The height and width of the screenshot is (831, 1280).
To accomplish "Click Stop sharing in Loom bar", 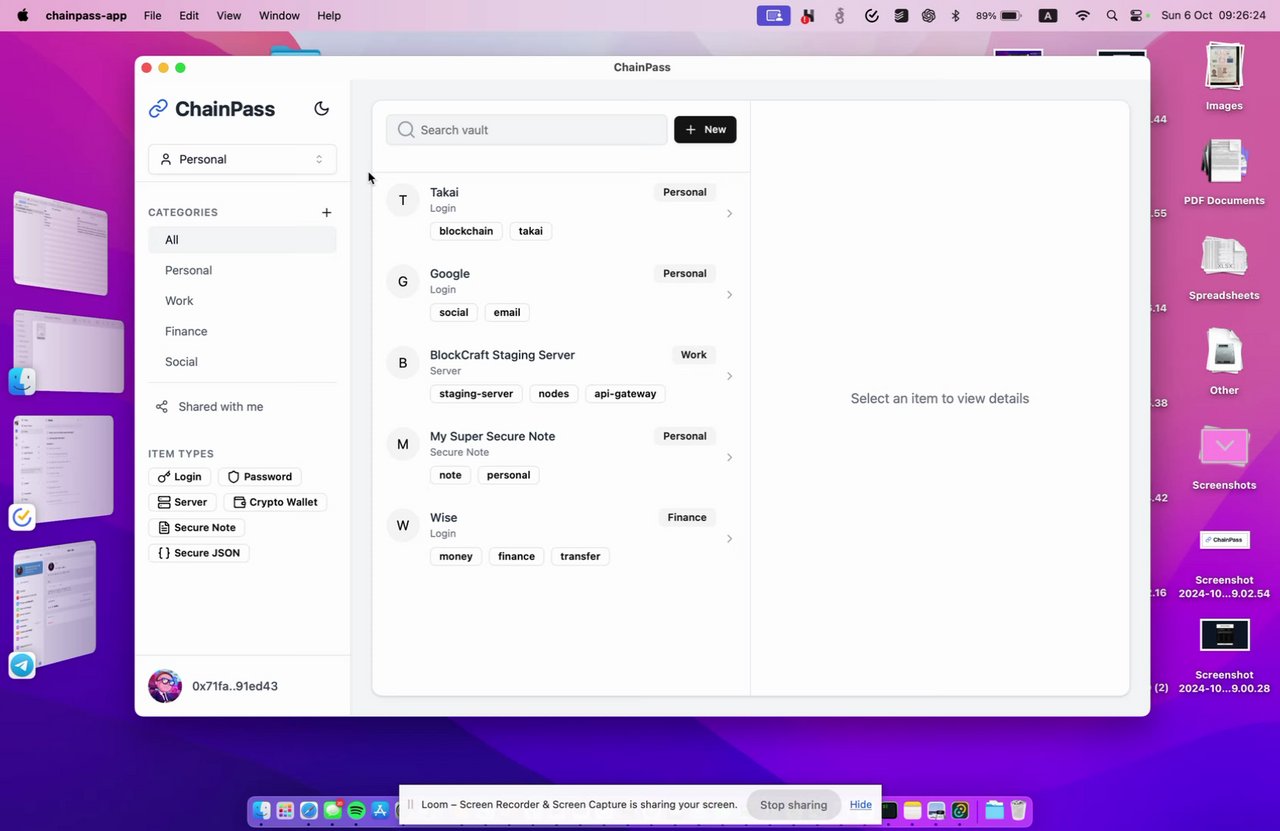I will [794, 805].
